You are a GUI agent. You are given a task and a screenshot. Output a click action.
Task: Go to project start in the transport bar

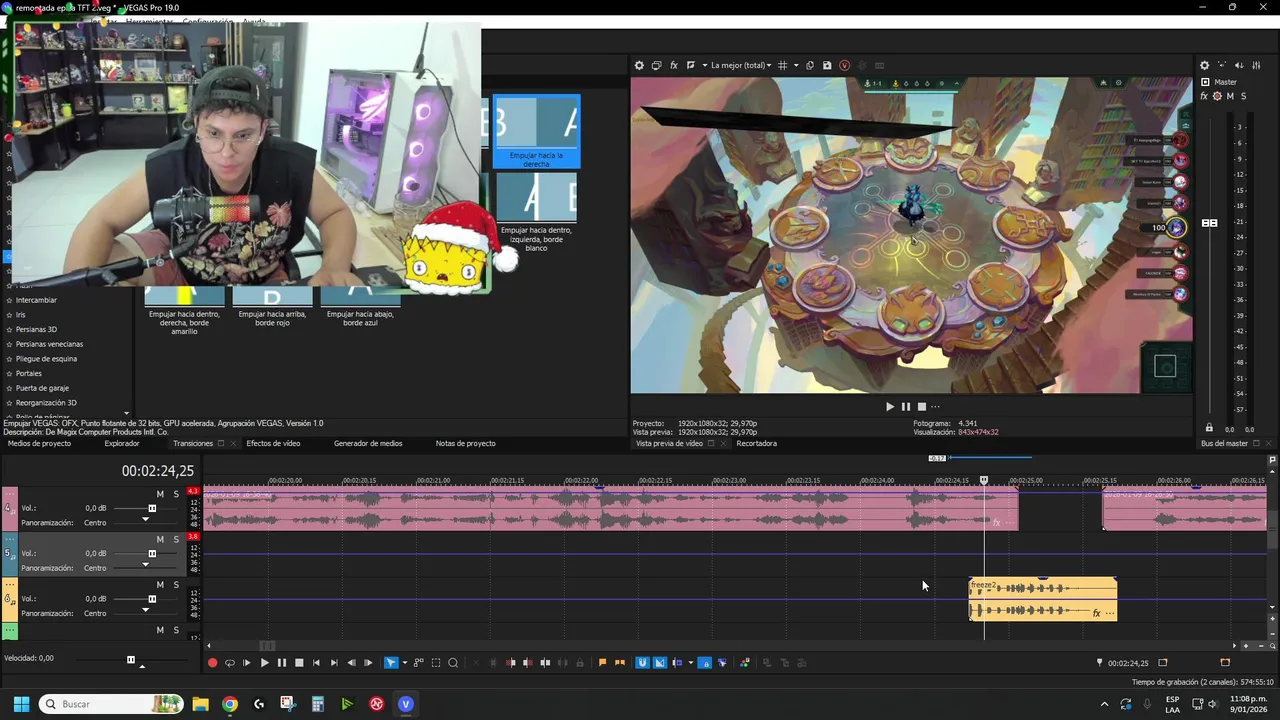click(x=316, y=663)
